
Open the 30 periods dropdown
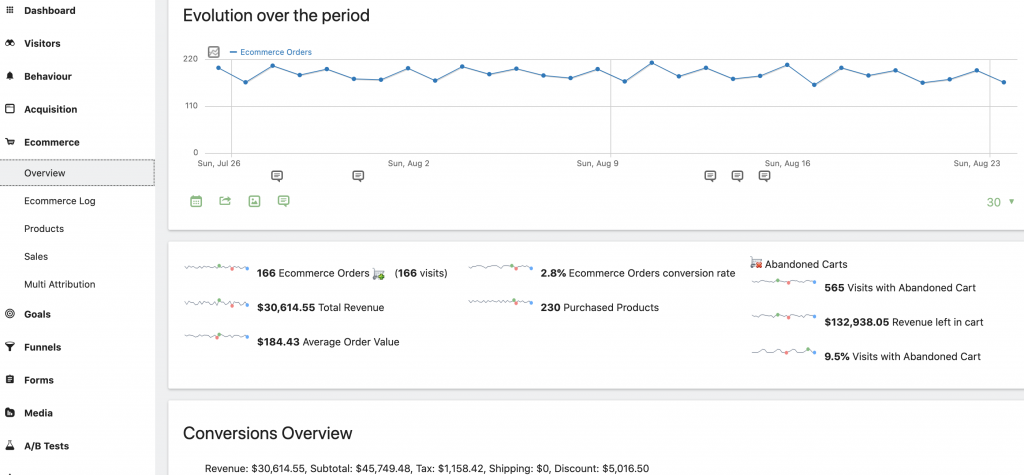pos(1000,202)
